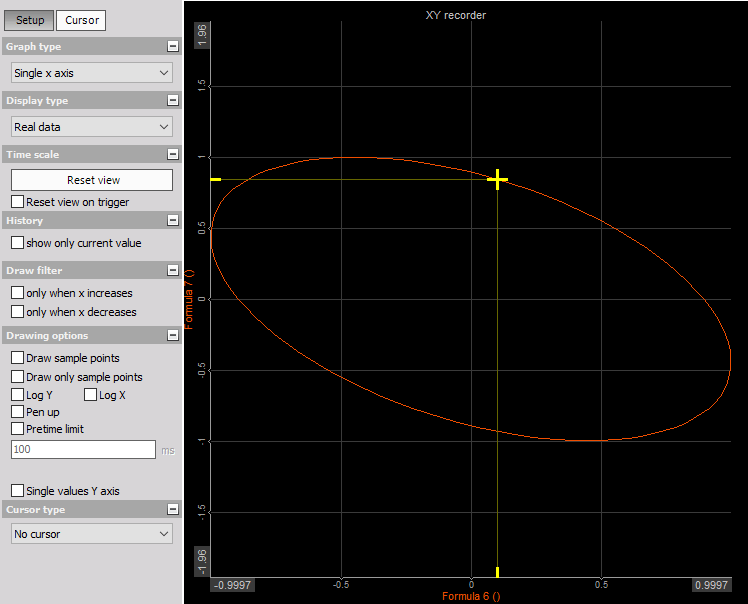Screen dimensions: 748x604
Task: Enable only when x increases
Action: point(18,292)
